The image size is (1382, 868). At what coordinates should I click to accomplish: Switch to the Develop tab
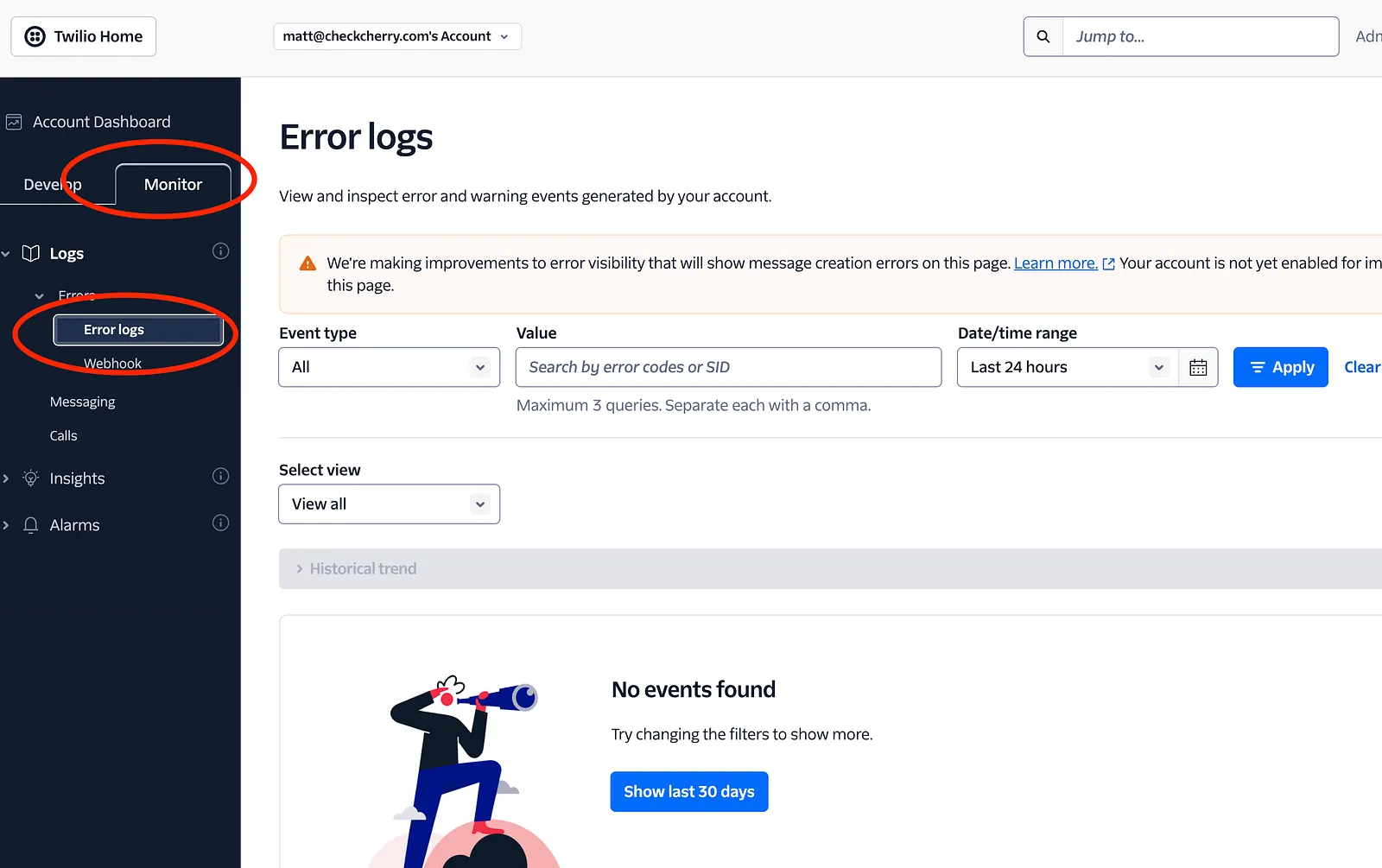tap(53, 184)
